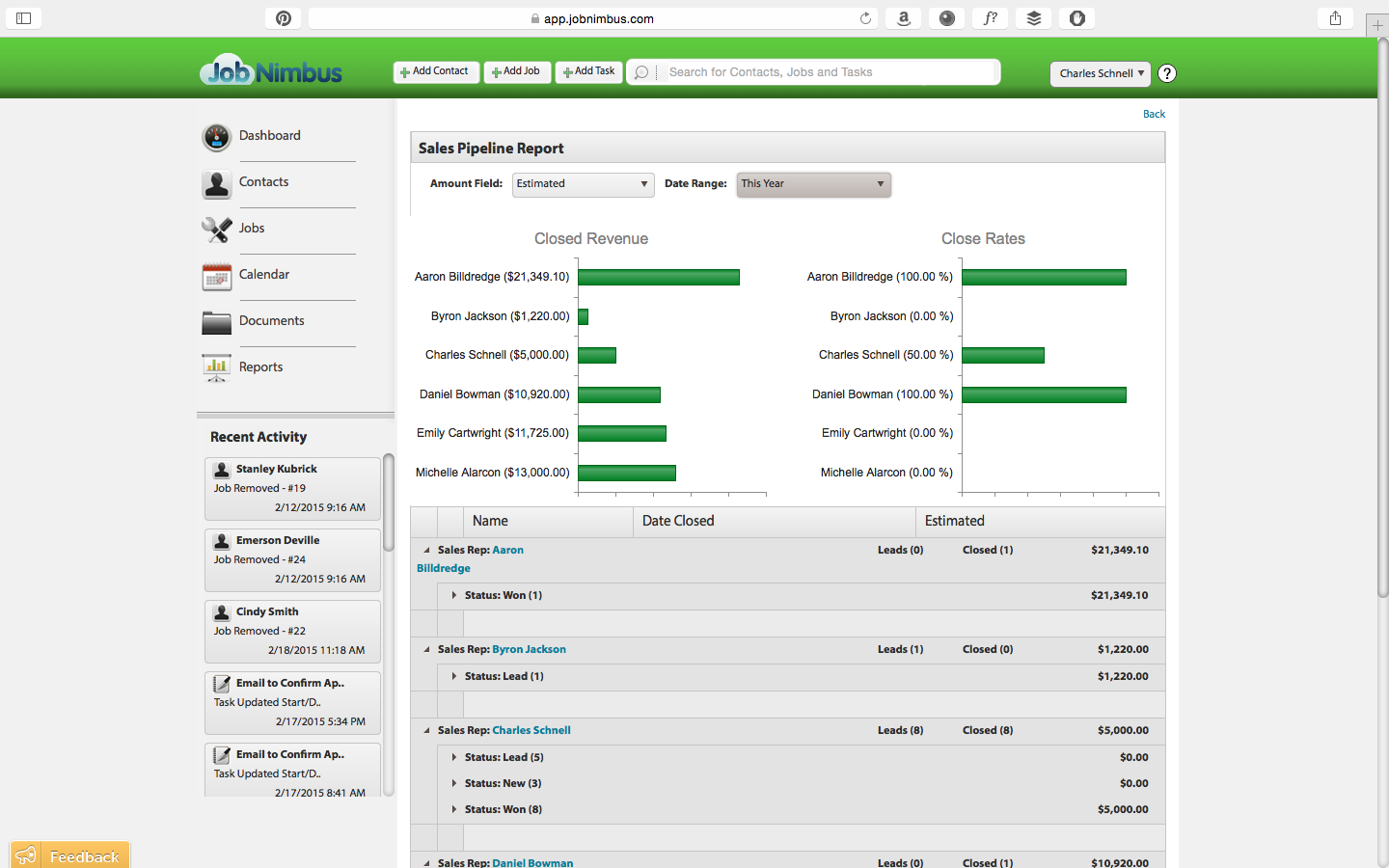Click Aaron Billdredge closed revenue bar
1389x868 pixels.
(x=659, y=278)
